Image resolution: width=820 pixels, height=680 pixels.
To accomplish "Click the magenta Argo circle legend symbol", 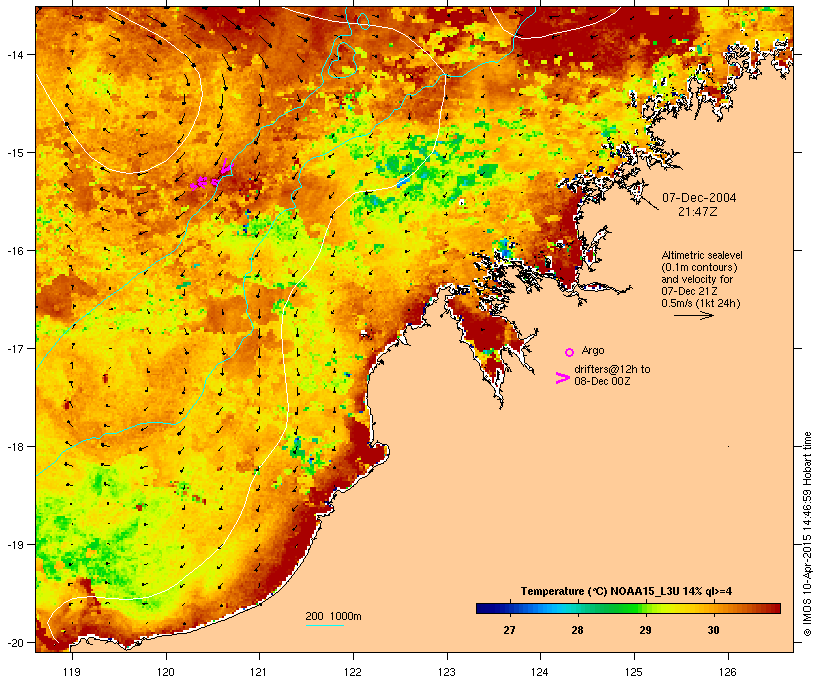I will 570,352.
